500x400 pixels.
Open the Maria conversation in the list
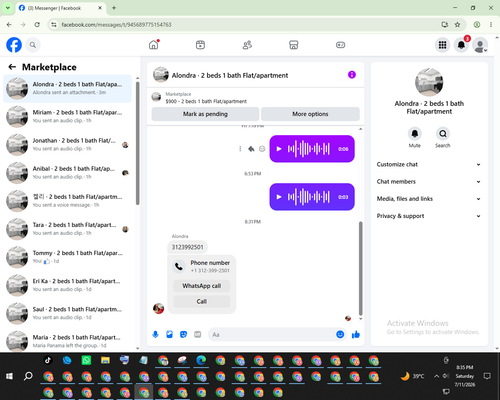pyautogui.click(x=67, y=341)
